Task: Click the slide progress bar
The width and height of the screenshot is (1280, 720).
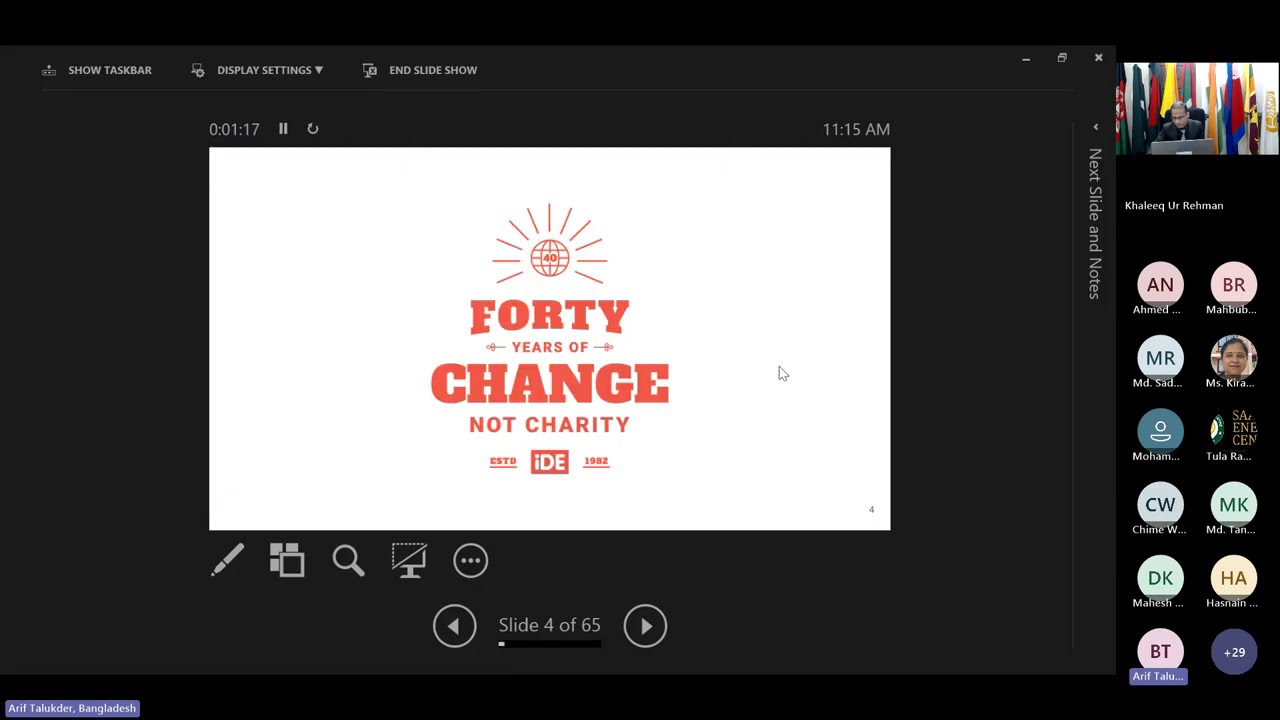Action: (550, 644)
